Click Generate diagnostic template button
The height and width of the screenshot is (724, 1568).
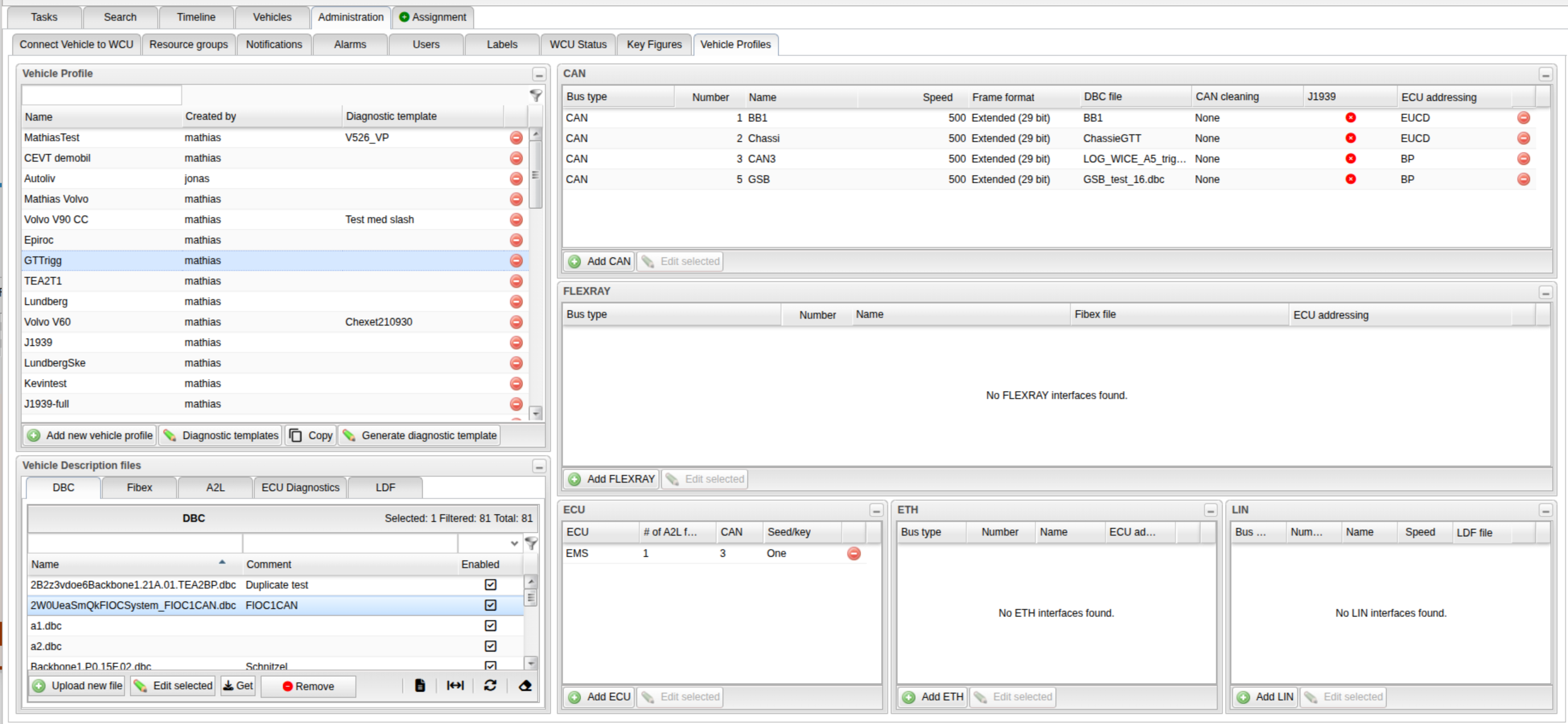coord(420,435)
